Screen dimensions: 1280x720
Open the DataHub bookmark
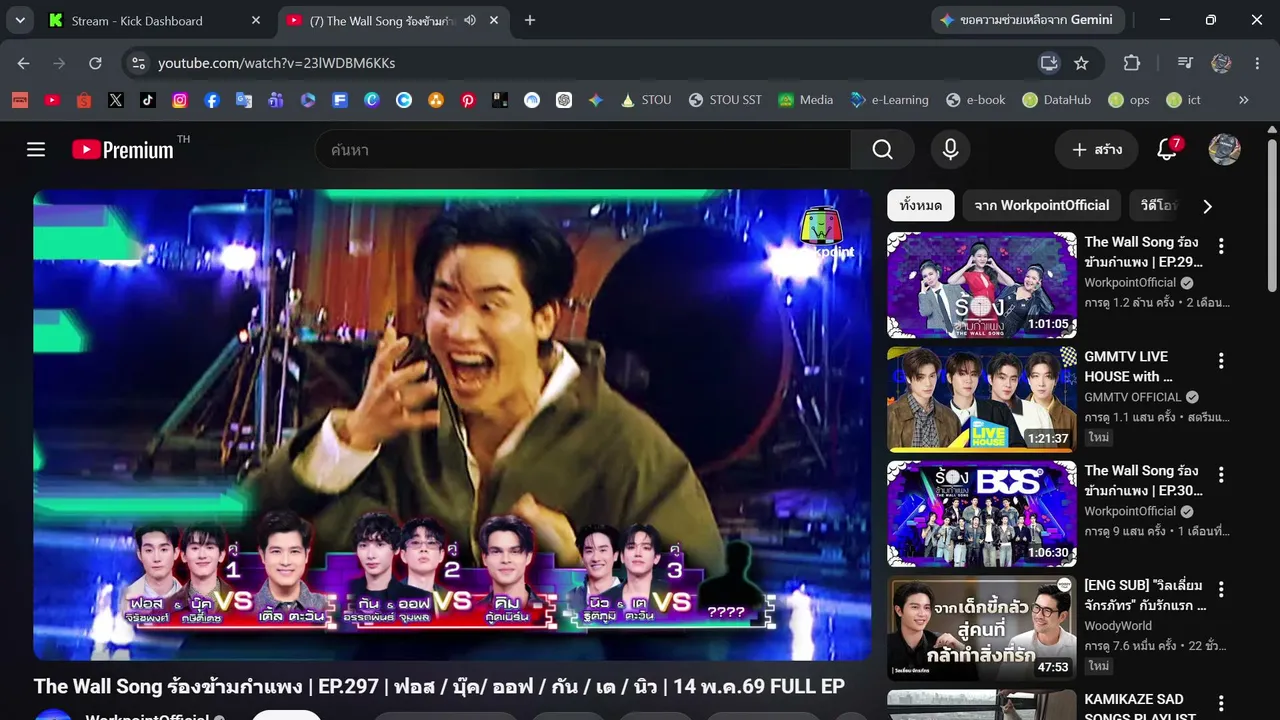[1056, 100]
